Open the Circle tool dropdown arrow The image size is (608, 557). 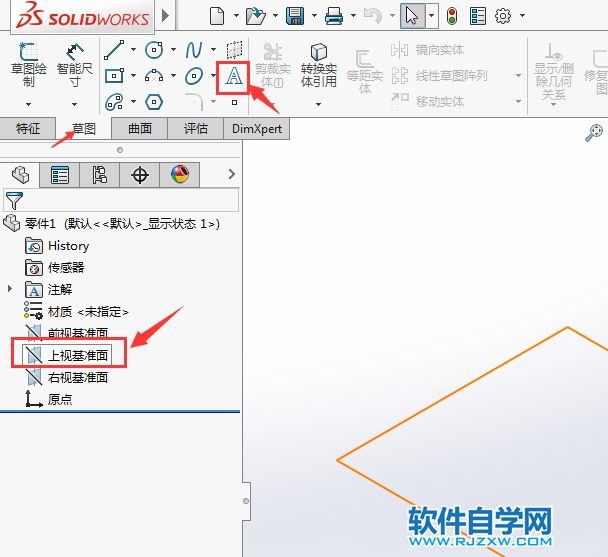click(173, 50)
